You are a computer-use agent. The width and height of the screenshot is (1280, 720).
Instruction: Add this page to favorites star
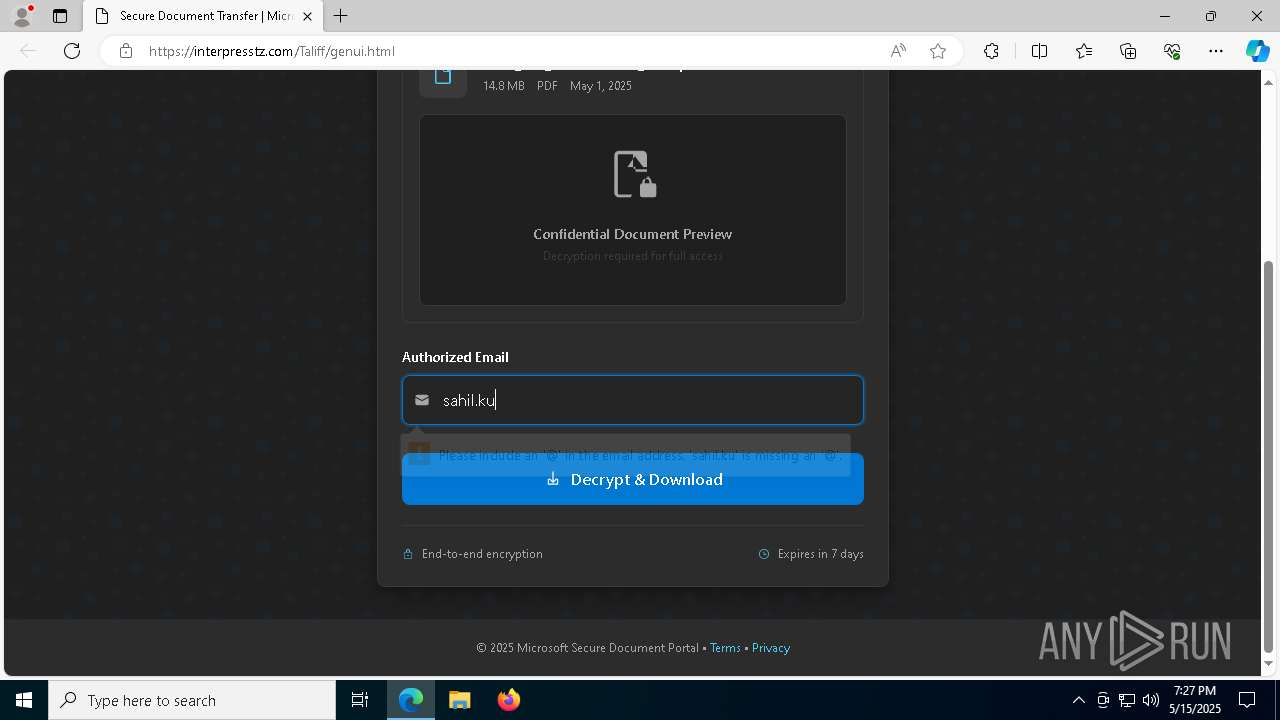click(938, 51)
